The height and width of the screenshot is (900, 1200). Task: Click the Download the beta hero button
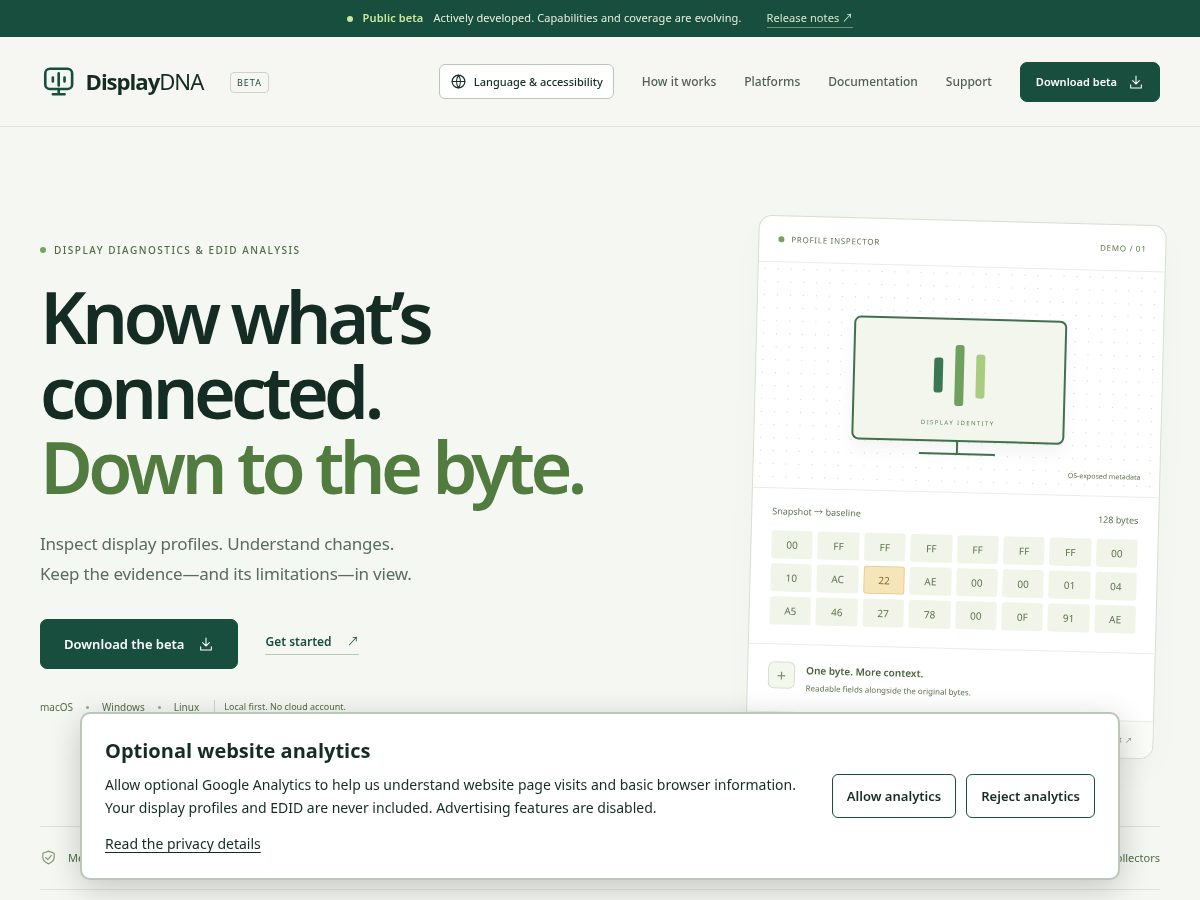tap(139, 644)
